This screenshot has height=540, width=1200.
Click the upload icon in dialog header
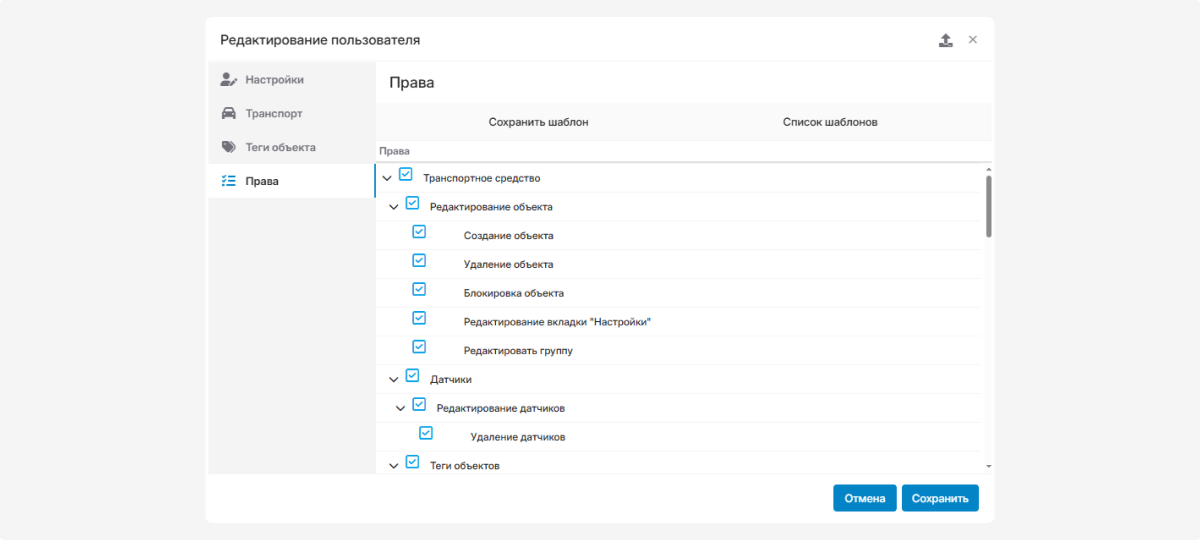pyautogui.click(x=946, y=40)
